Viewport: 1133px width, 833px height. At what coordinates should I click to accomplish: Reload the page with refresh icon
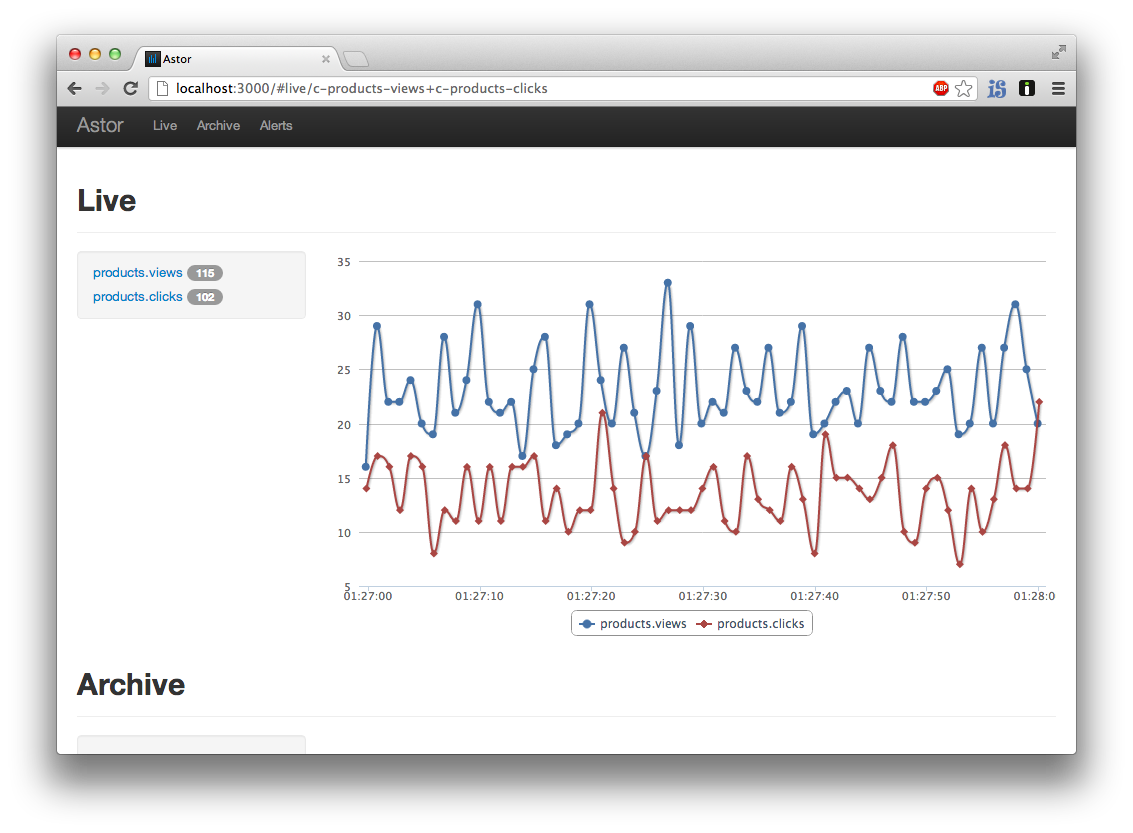[x=131, y=88]
